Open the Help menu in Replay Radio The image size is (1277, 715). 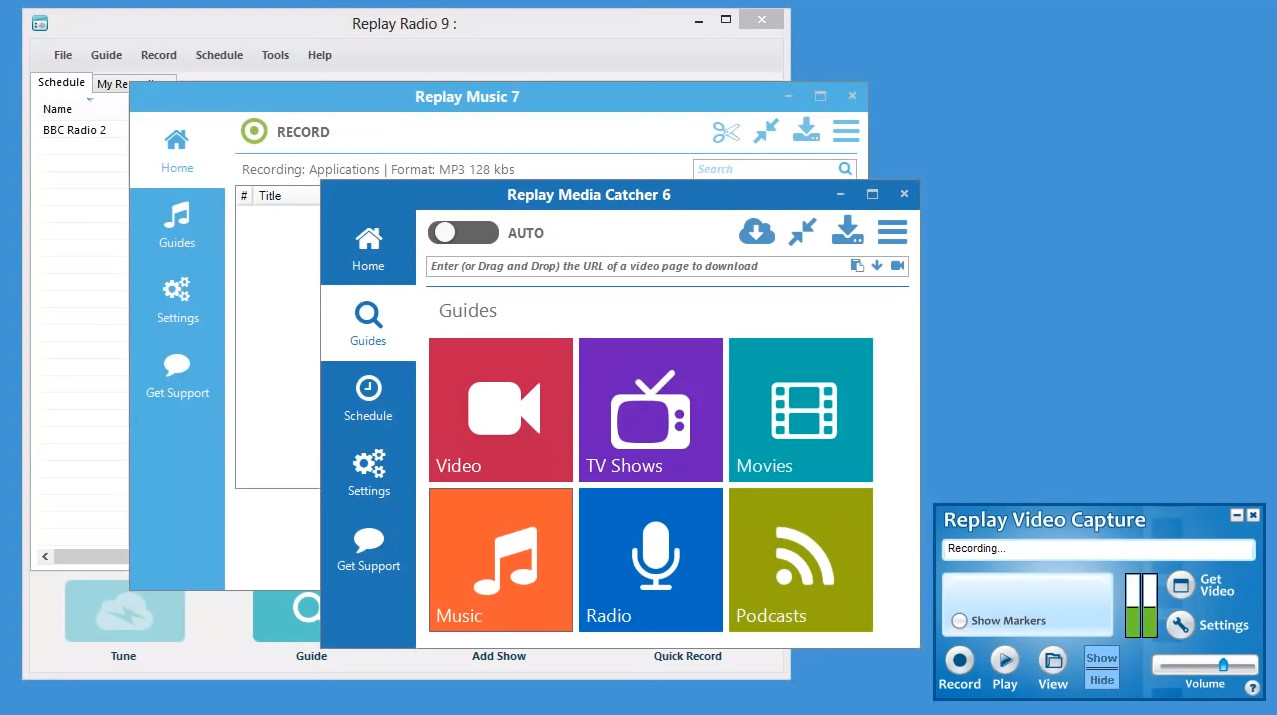tap(320, 55)
